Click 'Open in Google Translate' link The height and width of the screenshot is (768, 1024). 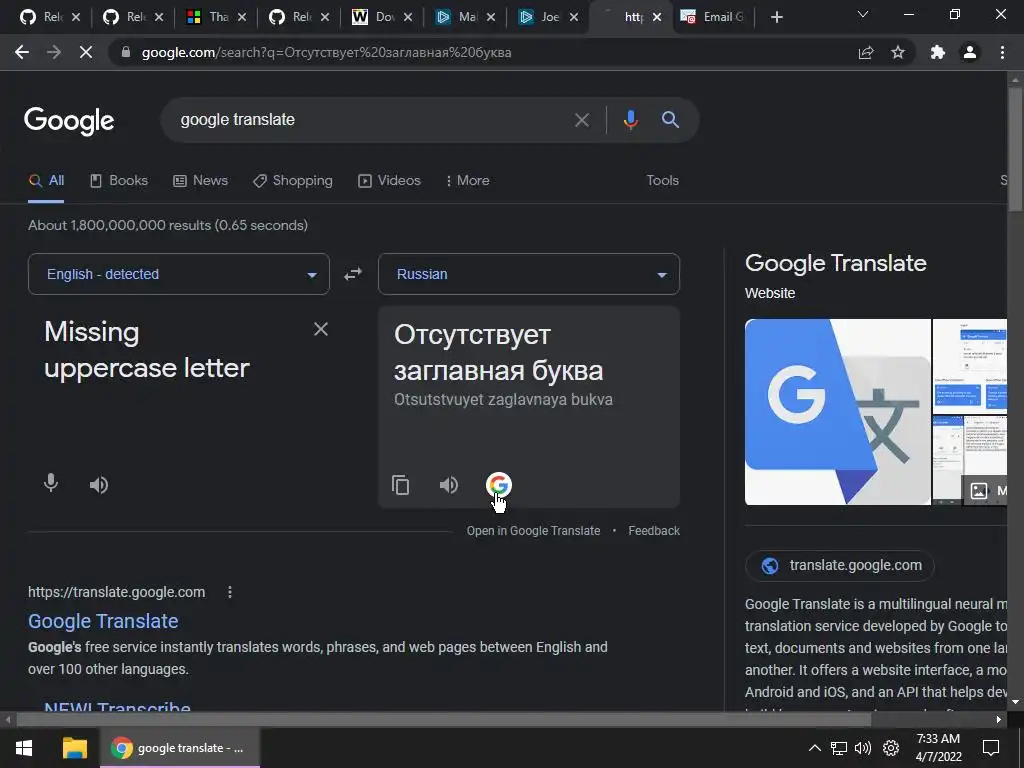pyautogui.click(x=533, y=531)
